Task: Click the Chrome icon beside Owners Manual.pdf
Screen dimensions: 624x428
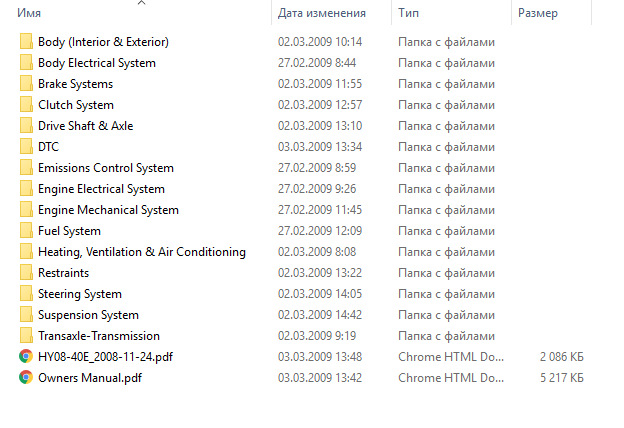Action: click(x=25, y=378)
